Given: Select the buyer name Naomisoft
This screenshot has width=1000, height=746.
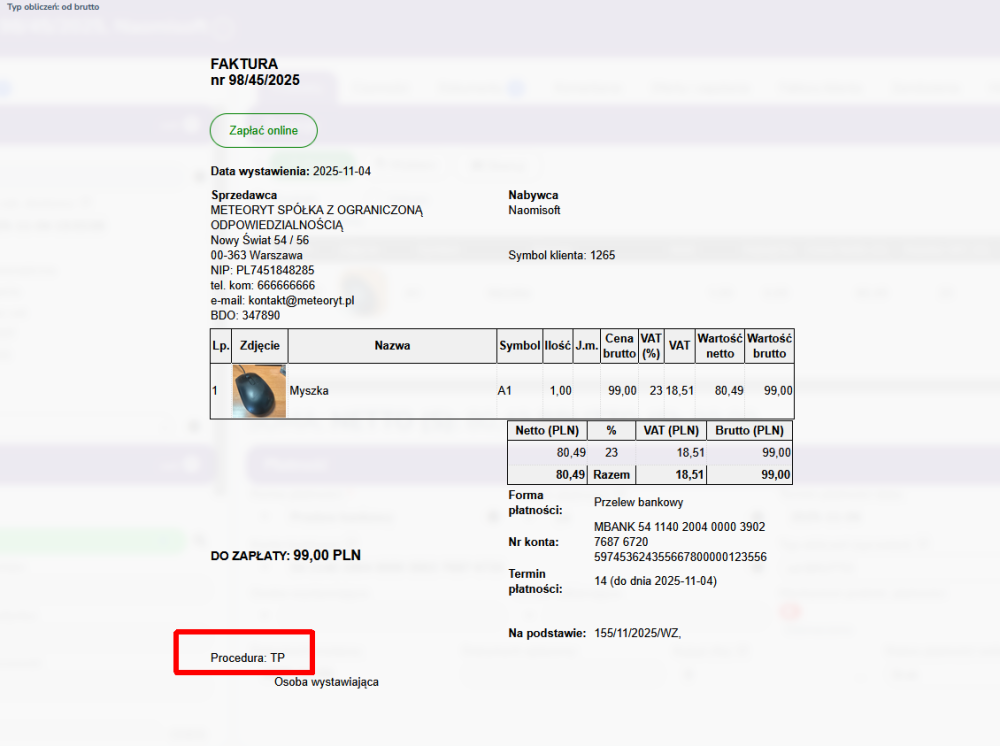Looking at the screenshot, I should point(534,210).
